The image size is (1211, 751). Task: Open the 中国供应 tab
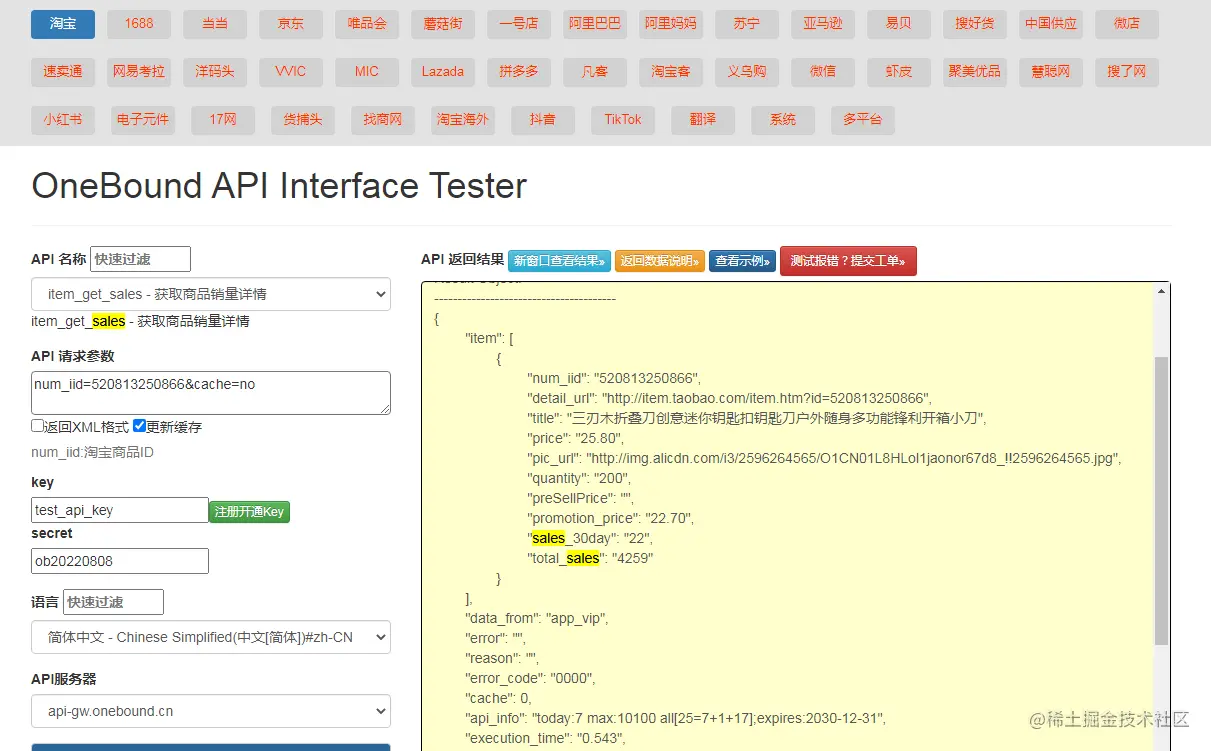1051,24
